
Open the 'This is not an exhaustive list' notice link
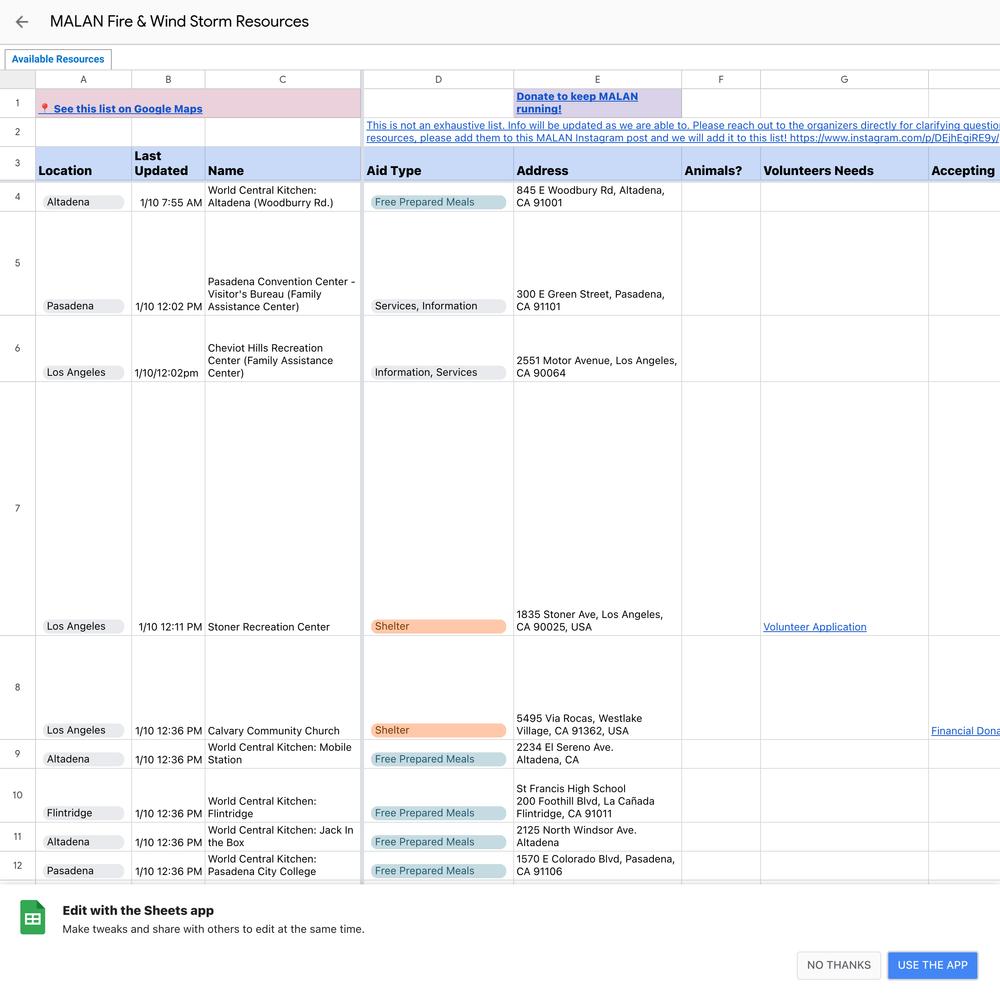pos(682,132)
